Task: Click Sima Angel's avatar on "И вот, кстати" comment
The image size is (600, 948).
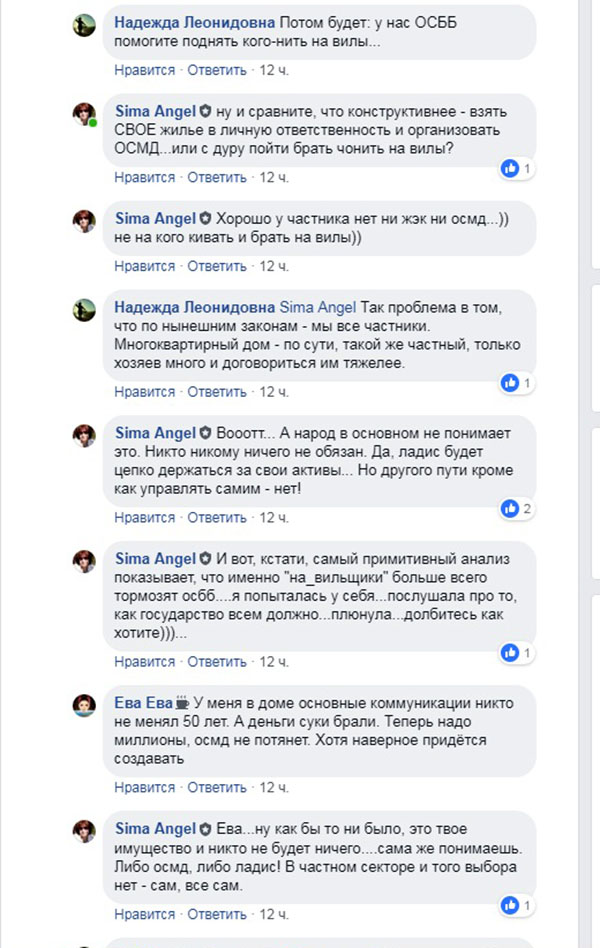Action: (x=84, y=561)
